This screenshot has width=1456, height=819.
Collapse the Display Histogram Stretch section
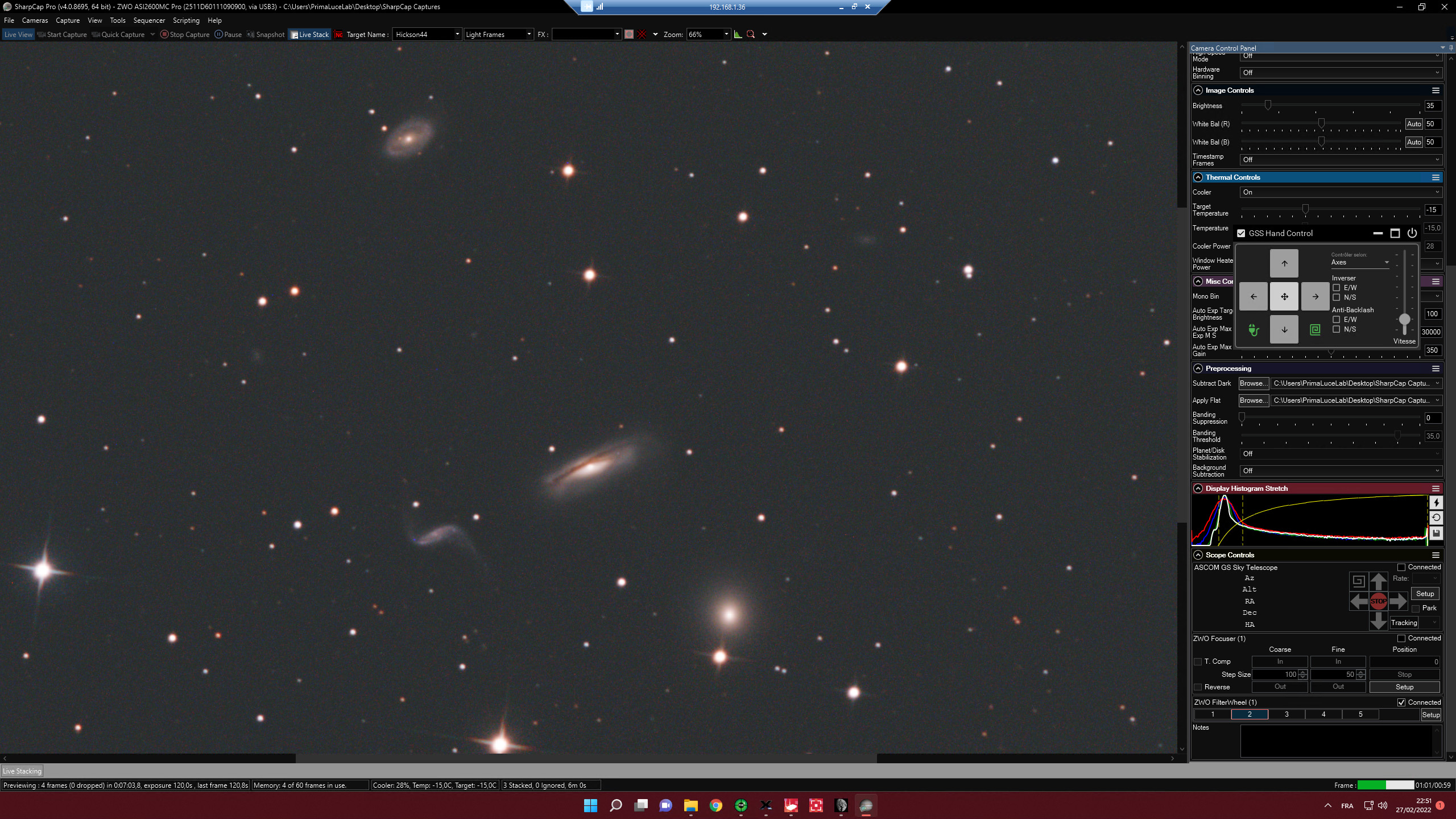pos(1198,489)
